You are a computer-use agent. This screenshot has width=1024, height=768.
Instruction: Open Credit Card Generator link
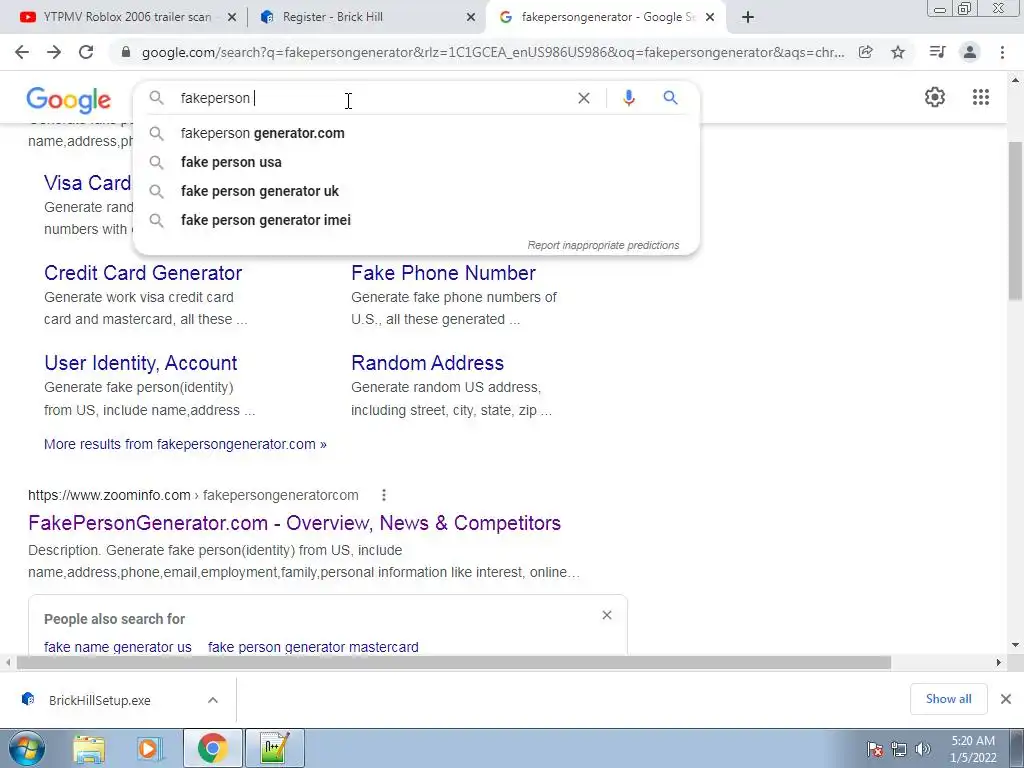(x=143, y=273)
